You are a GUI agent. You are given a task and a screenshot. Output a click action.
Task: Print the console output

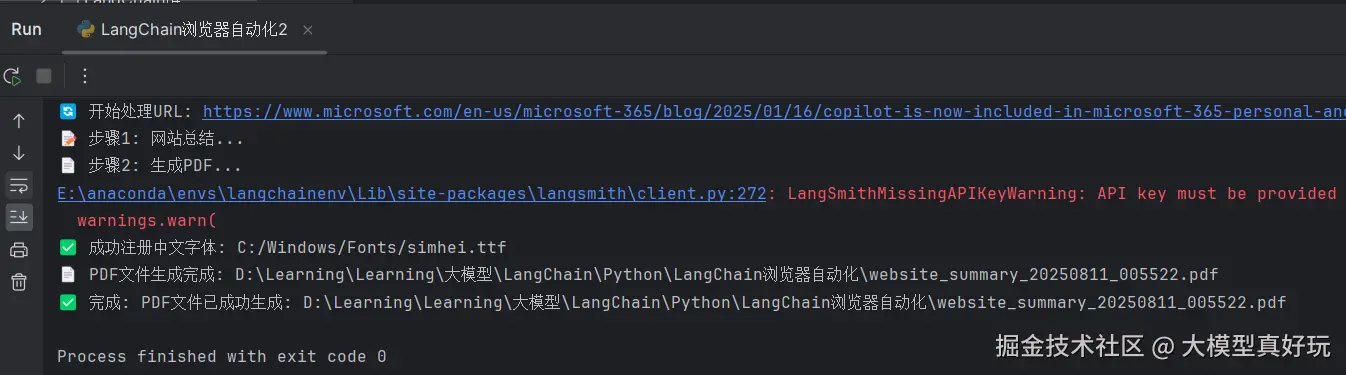(x=19, y=249)
